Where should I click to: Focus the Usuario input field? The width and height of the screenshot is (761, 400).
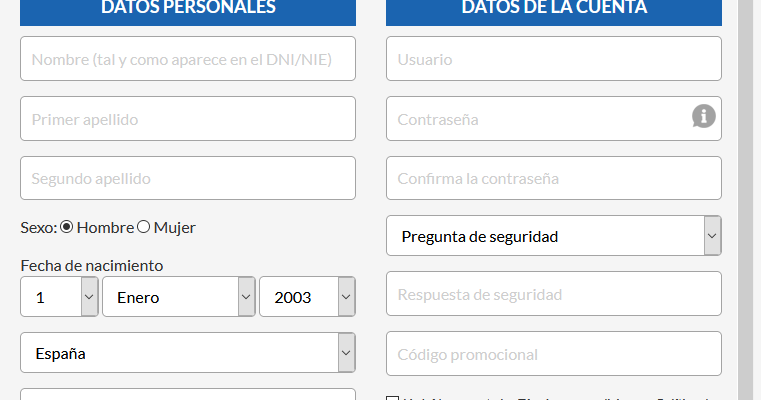tap(554, 59)
